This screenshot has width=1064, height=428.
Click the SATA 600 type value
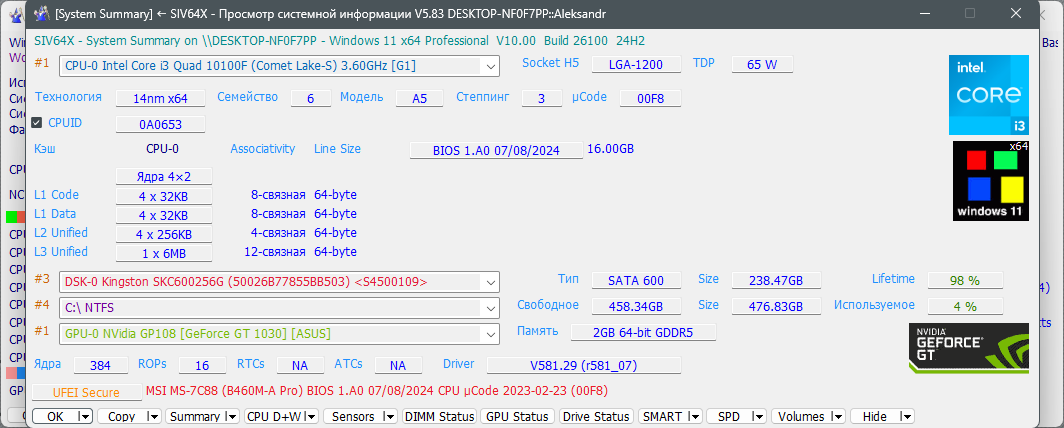pyautogui.click(x=636, y=281)
